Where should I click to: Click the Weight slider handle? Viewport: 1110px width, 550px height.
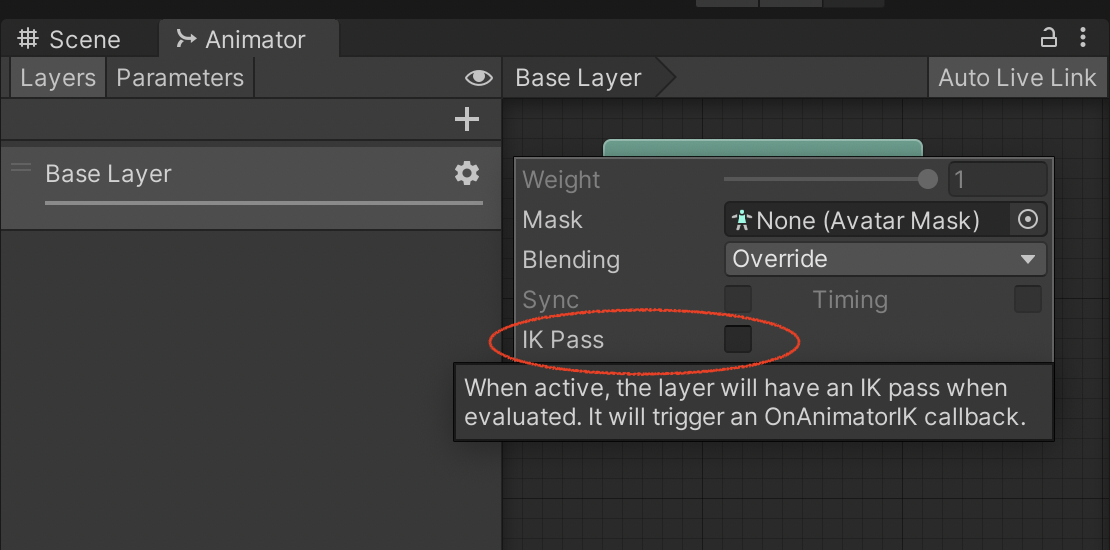[x=928, y=180]
